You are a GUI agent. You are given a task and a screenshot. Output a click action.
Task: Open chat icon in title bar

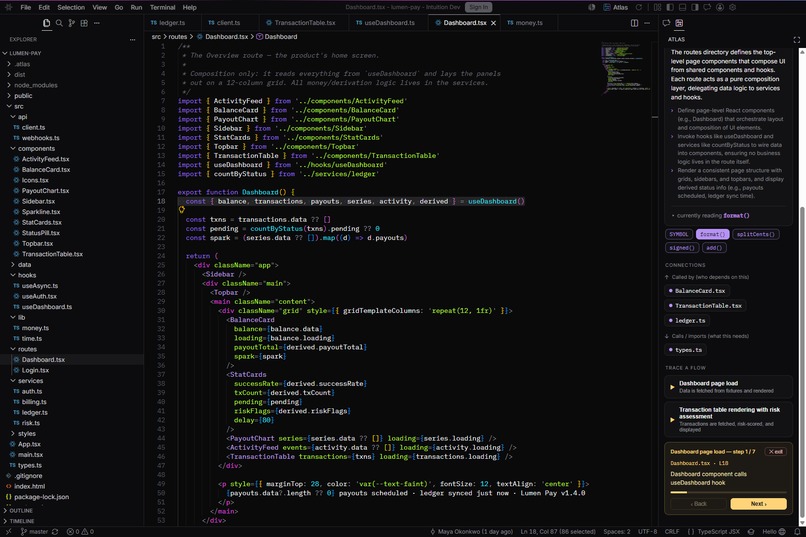707,7
